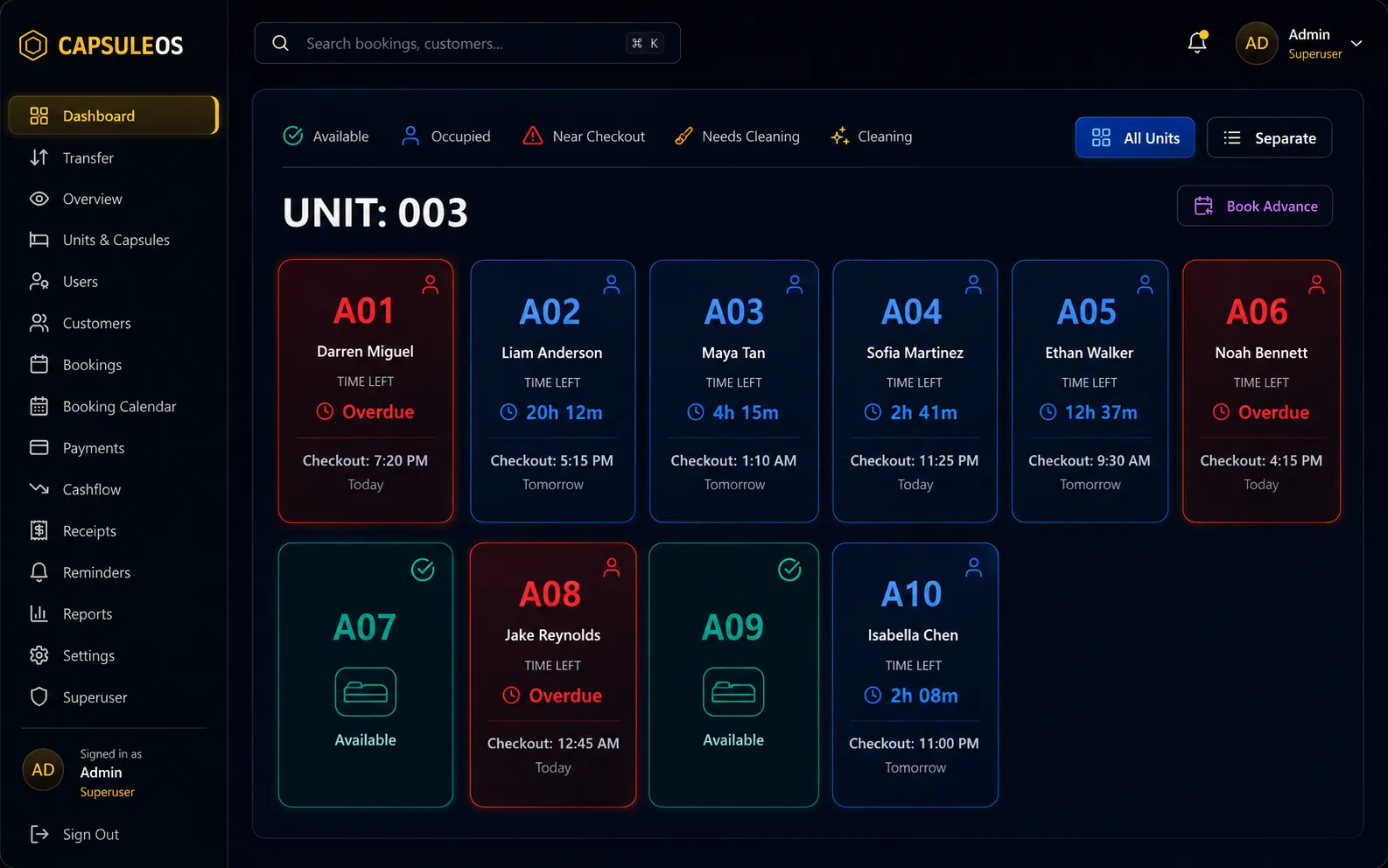Screen dimensions: 1388x868
Task: Click the Sign Out link
Action: pyautogui.click(x=91, y=834)
